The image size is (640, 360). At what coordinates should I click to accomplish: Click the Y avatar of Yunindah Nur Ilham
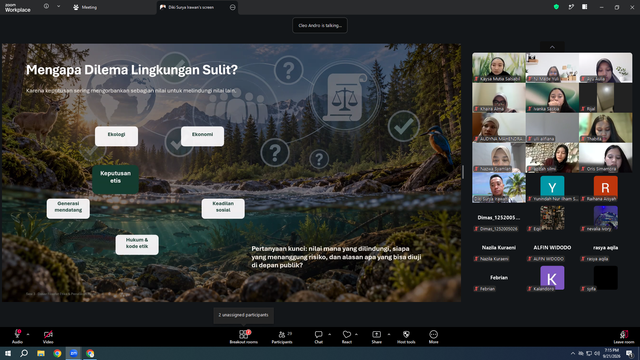552,186
